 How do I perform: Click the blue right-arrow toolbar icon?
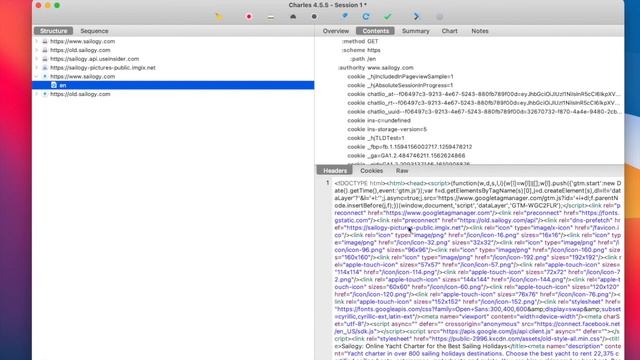(x=416, y=17)
